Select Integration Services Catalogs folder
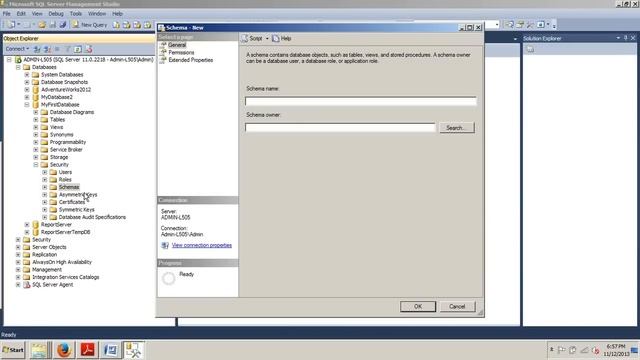The height and width of the screenshot is (360, 640). point(65,277)
